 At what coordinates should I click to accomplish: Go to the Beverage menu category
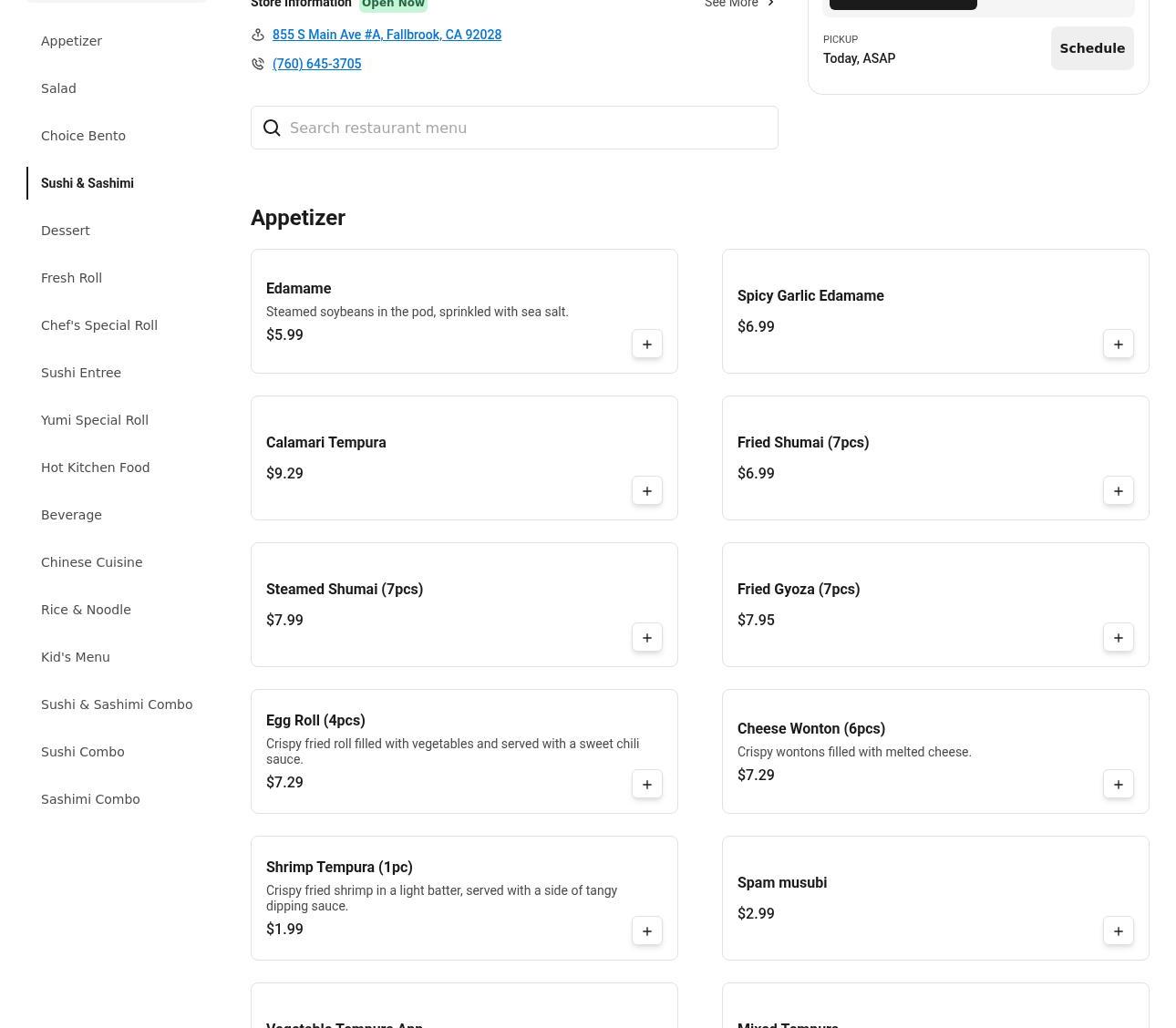tap(71, 515)
